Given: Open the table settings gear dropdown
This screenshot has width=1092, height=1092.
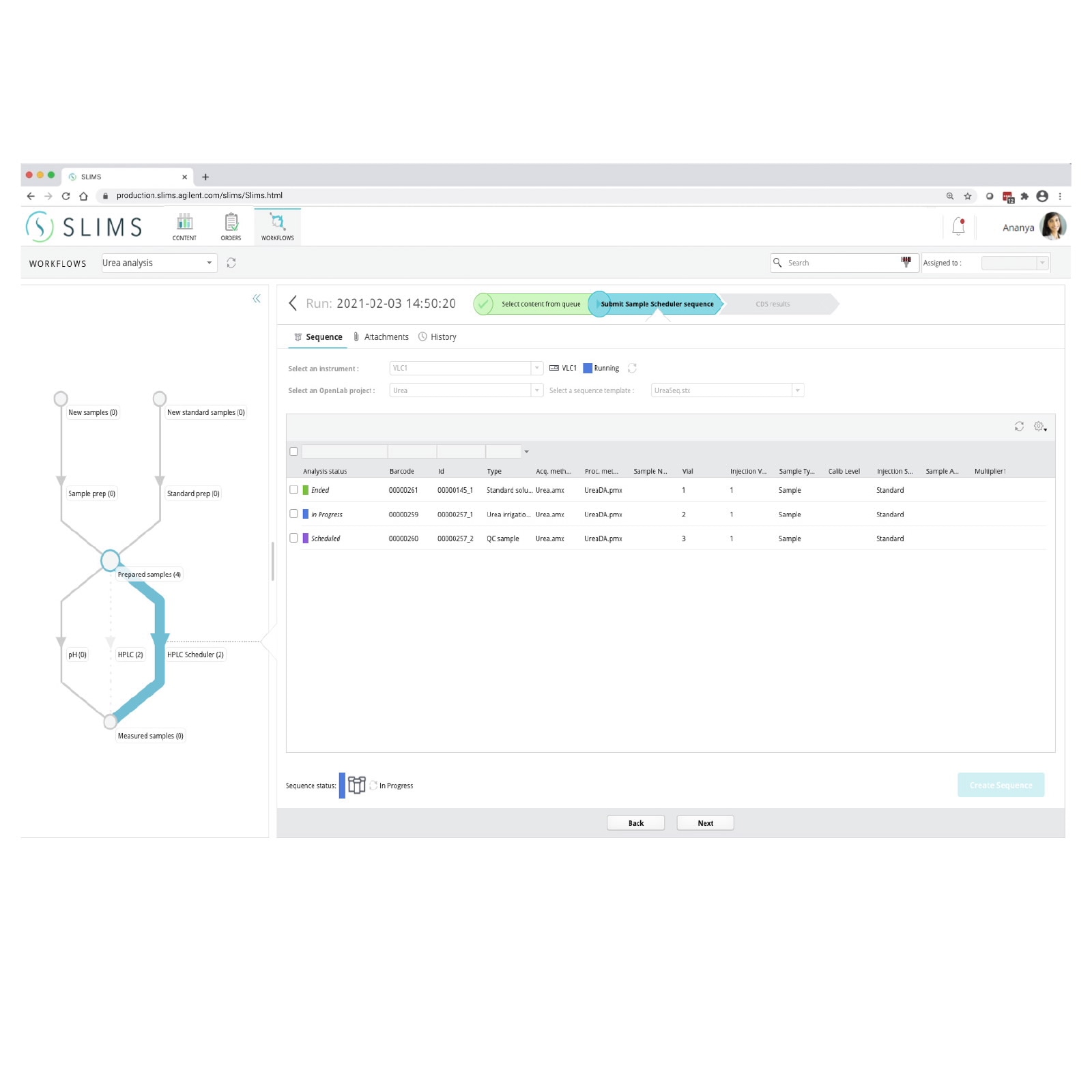Looking at the screenshot, I should (1040, 427).
